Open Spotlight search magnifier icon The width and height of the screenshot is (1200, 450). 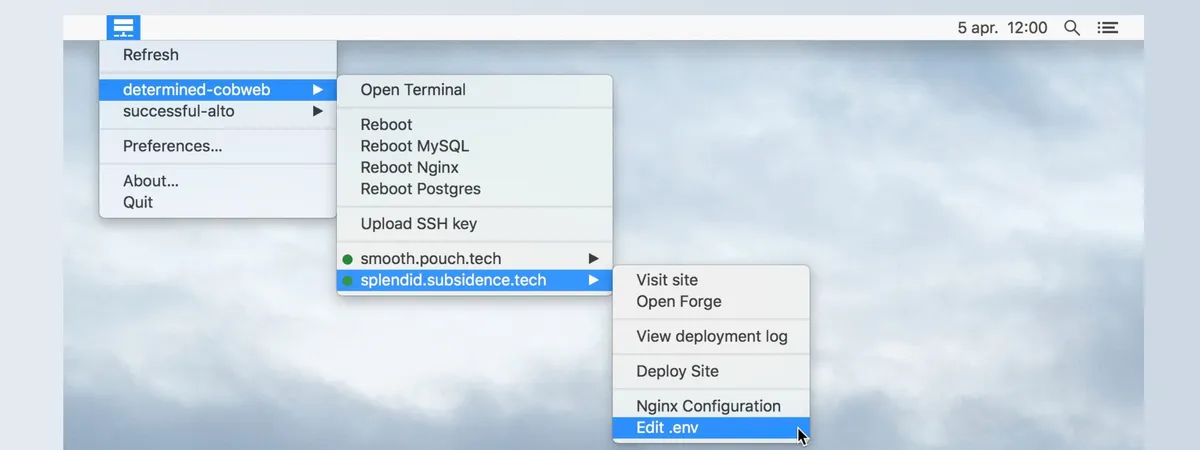click(1071, 28)
